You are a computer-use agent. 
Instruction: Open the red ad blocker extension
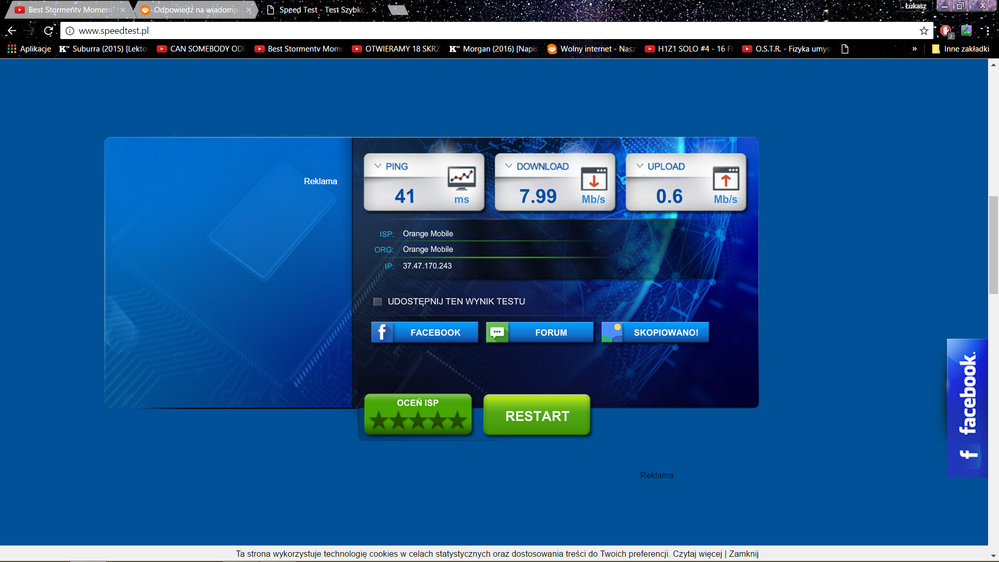click(946, 31)
